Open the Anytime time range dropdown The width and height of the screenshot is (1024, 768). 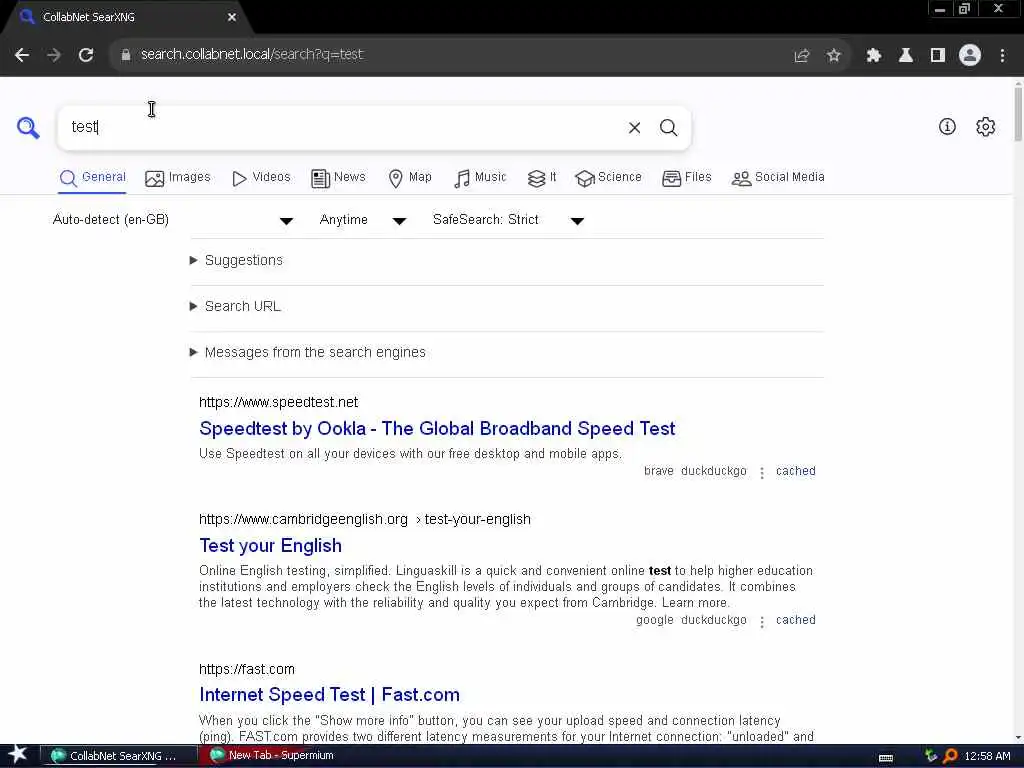tap(362, 220)
